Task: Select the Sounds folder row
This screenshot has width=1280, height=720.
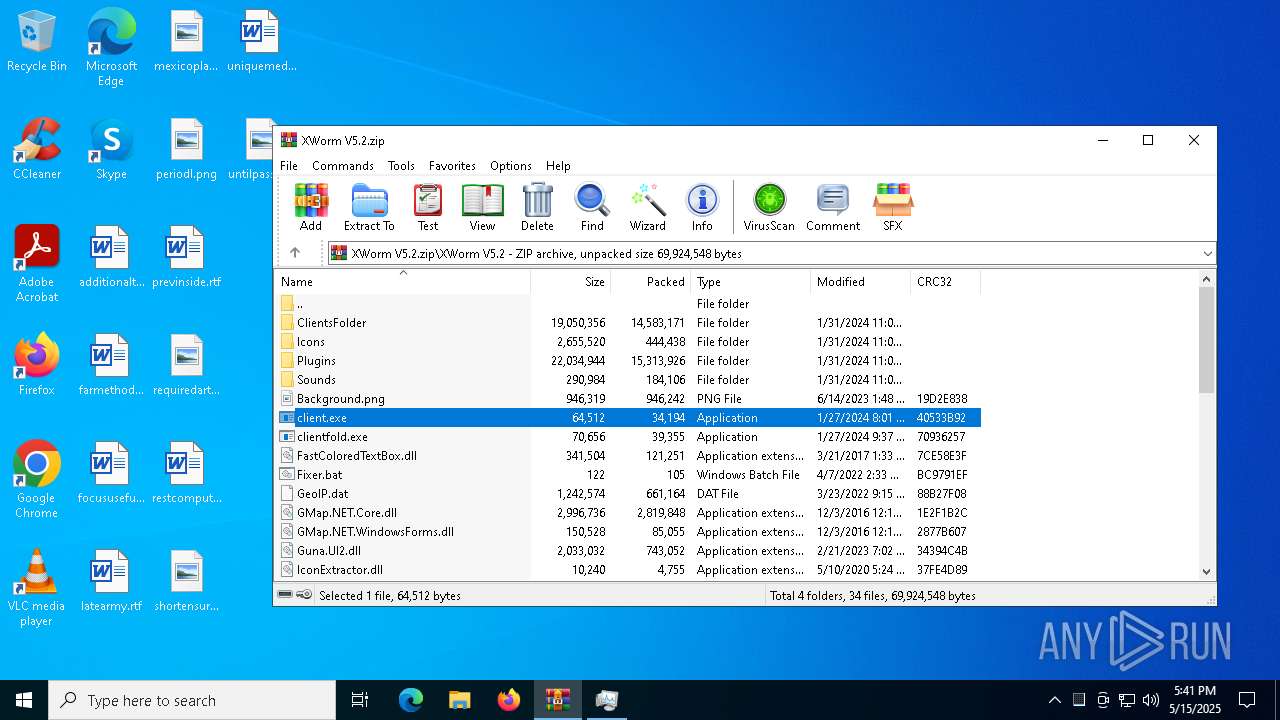Action: (x=628, y=380)
